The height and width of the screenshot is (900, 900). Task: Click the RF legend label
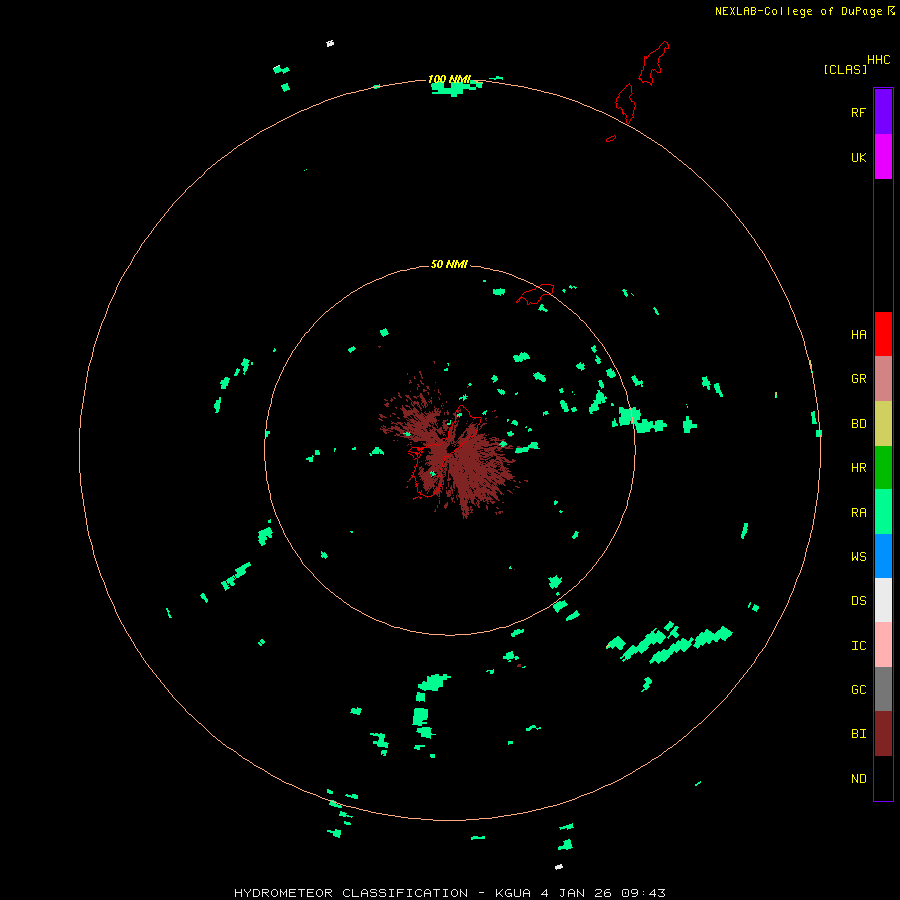(858, 112)
